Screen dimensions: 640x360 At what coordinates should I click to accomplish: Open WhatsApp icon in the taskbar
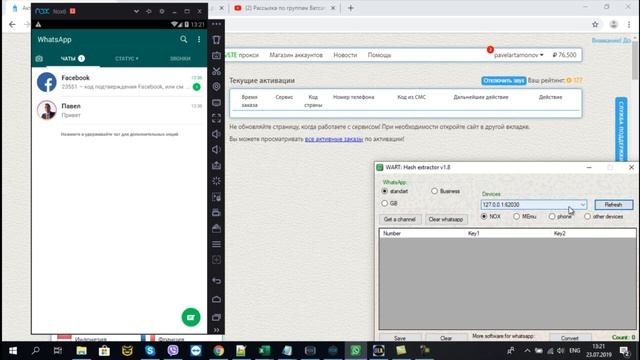pyautogui.click(x=356, y=351)
